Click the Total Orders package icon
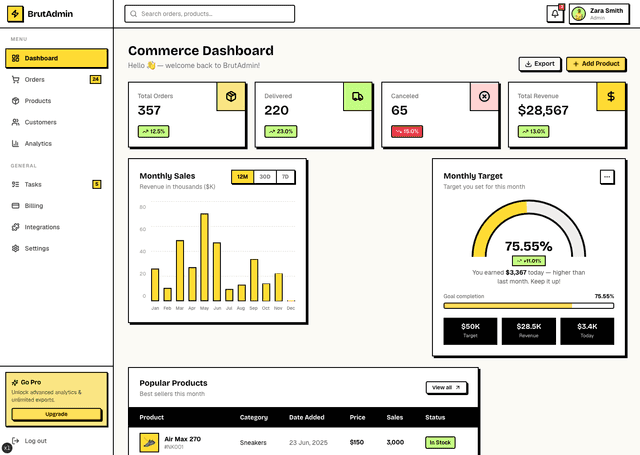640x455 pixels. pyautogui.click(x=231, y=97)
